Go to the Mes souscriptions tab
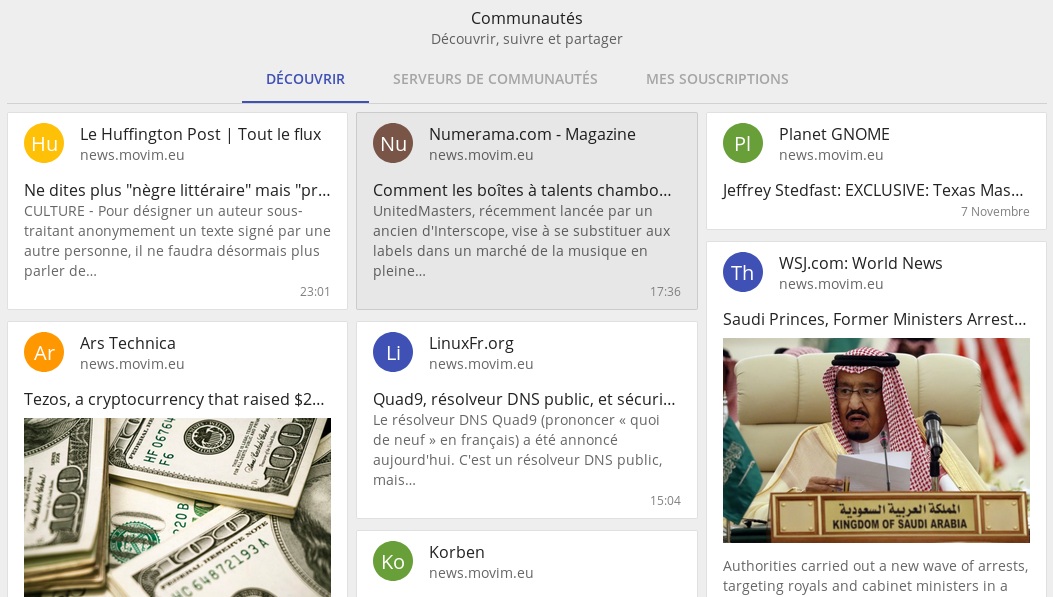Image resolution: width=1053 pixels, height=597 pixels. tap(717, 79)
